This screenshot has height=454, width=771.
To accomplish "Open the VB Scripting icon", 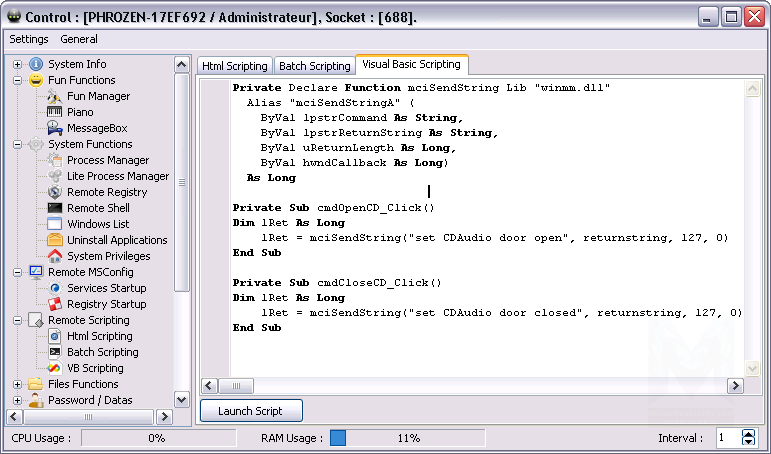I will point(55,368).
